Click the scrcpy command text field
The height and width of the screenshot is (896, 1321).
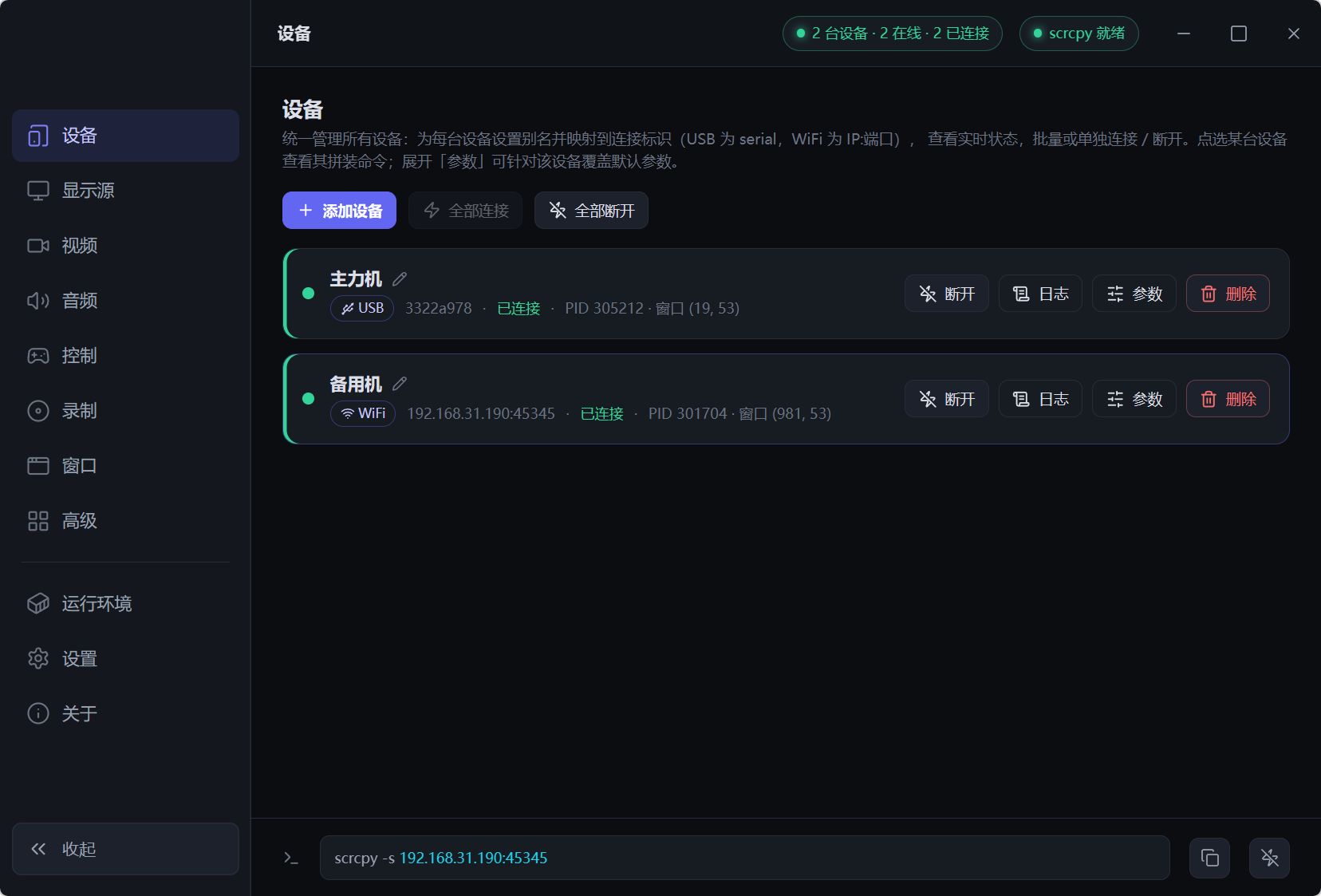[x=744, y=858]
